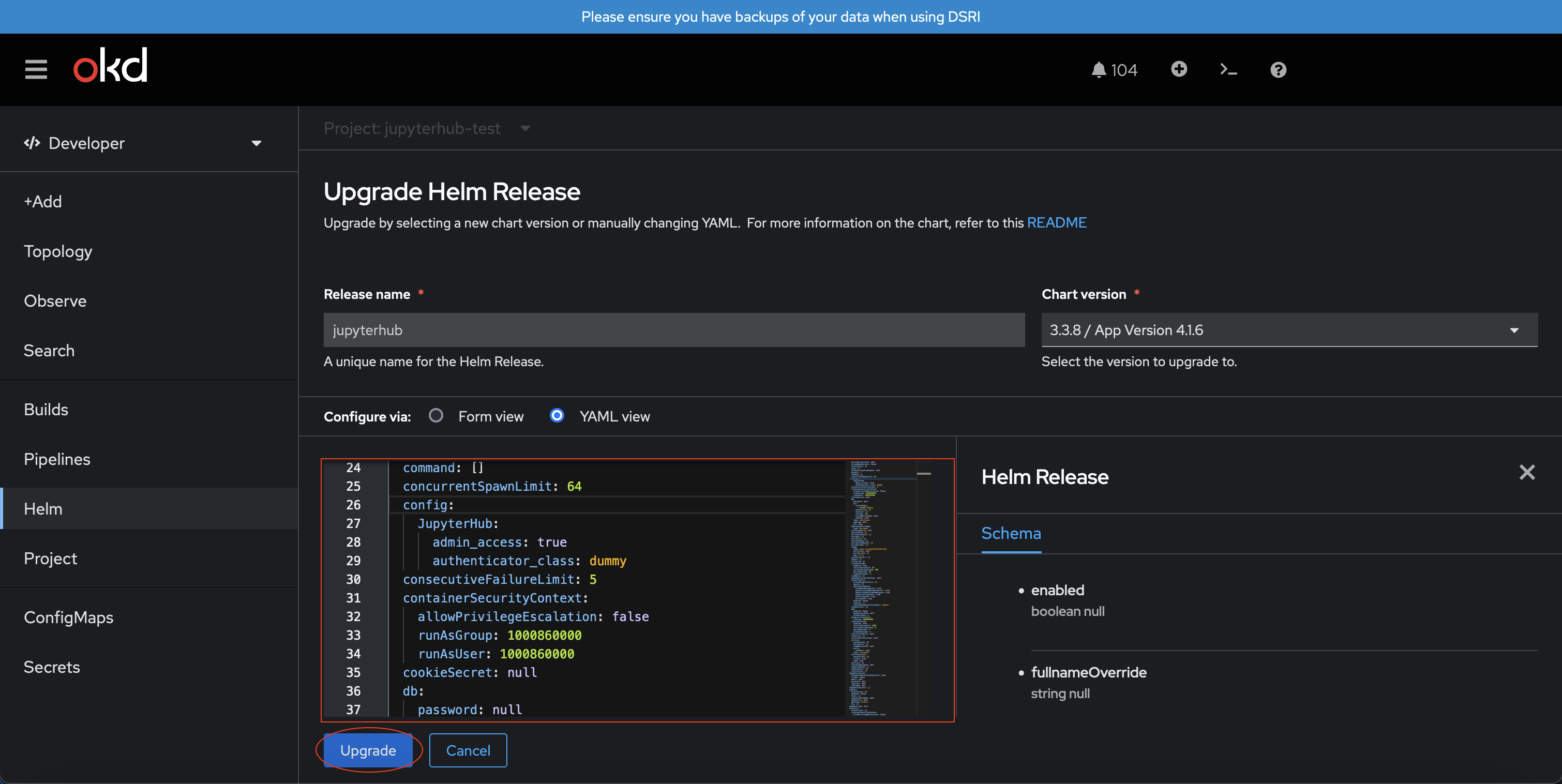Switch to the Schema tab
The width and height of the screenshot is (1562, 784).
1011,534
